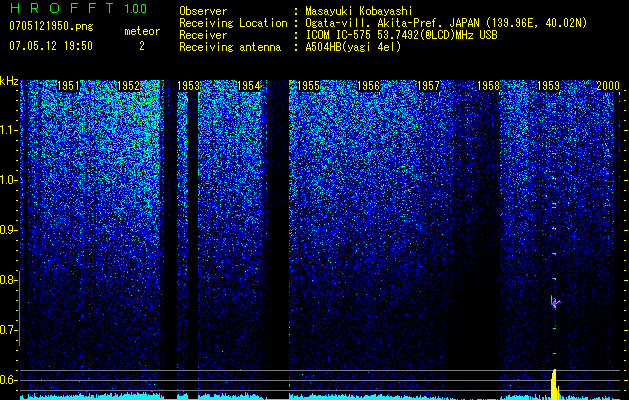The height and width of the screenshot is (400, 629).
Task: Click the 2000 time marker
Action: coord(608,86)
